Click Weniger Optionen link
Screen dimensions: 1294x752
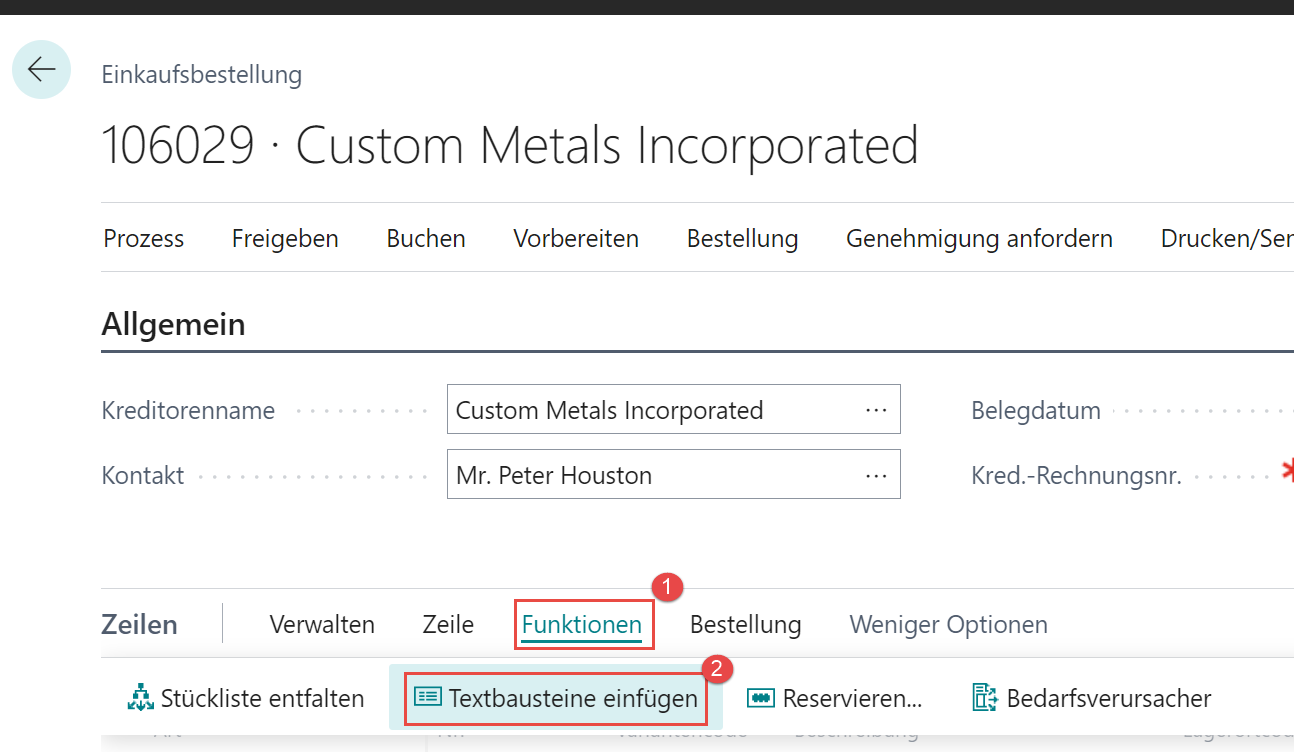(949, 625)
